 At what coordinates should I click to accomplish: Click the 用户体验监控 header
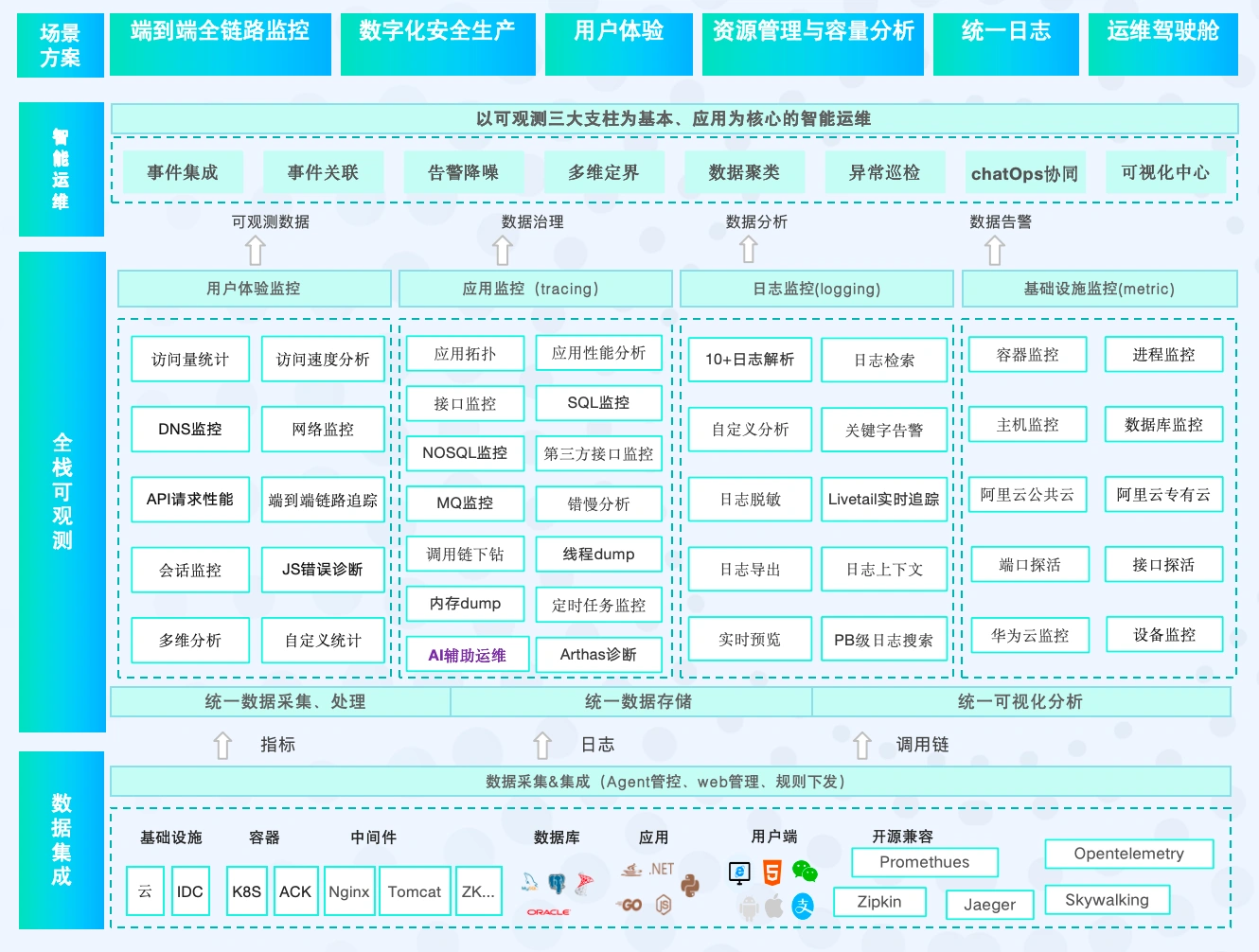pos(254,289)
